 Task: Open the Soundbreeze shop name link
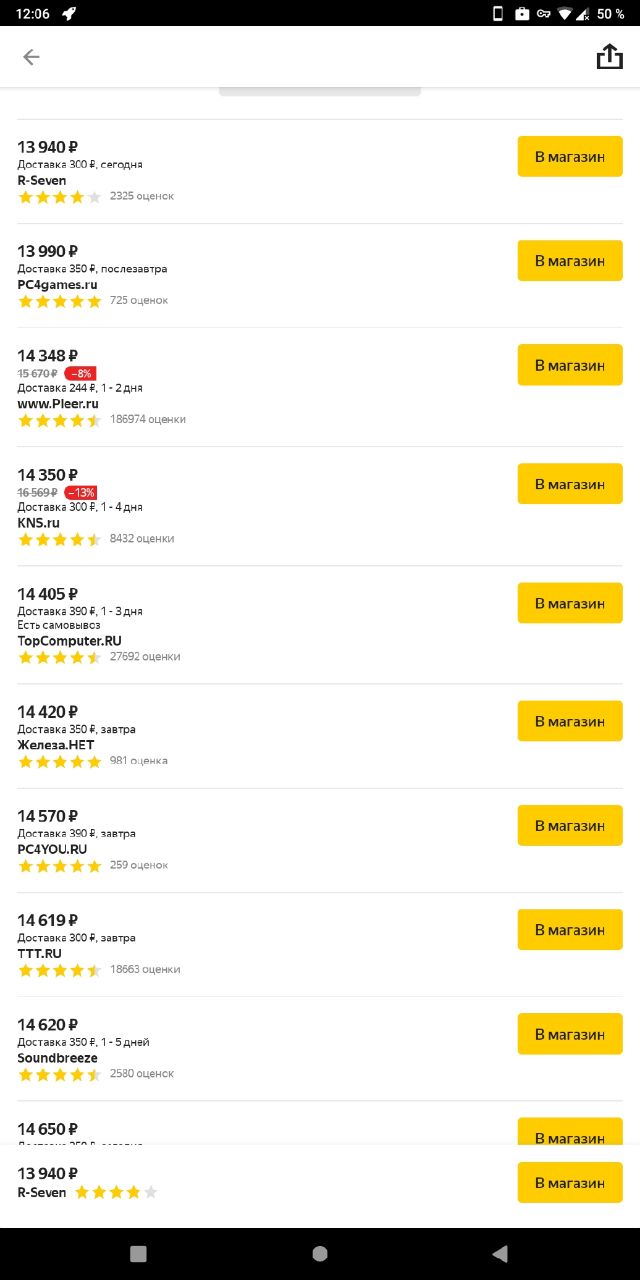pyautogui.click(x=57, y=1058)
